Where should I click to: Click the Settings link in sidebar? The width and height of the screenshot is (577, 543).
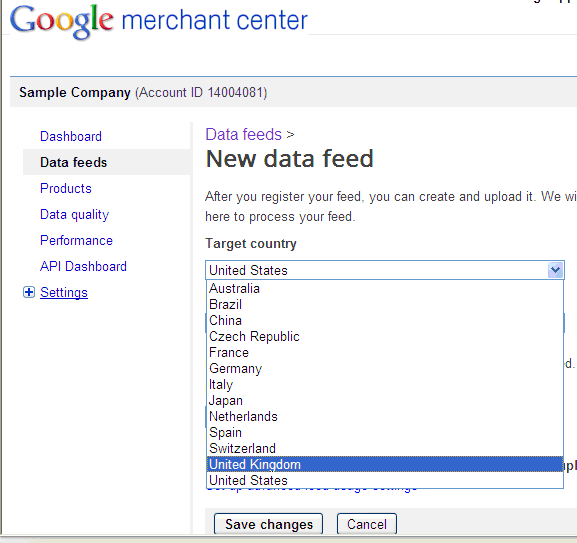point(64,292)
